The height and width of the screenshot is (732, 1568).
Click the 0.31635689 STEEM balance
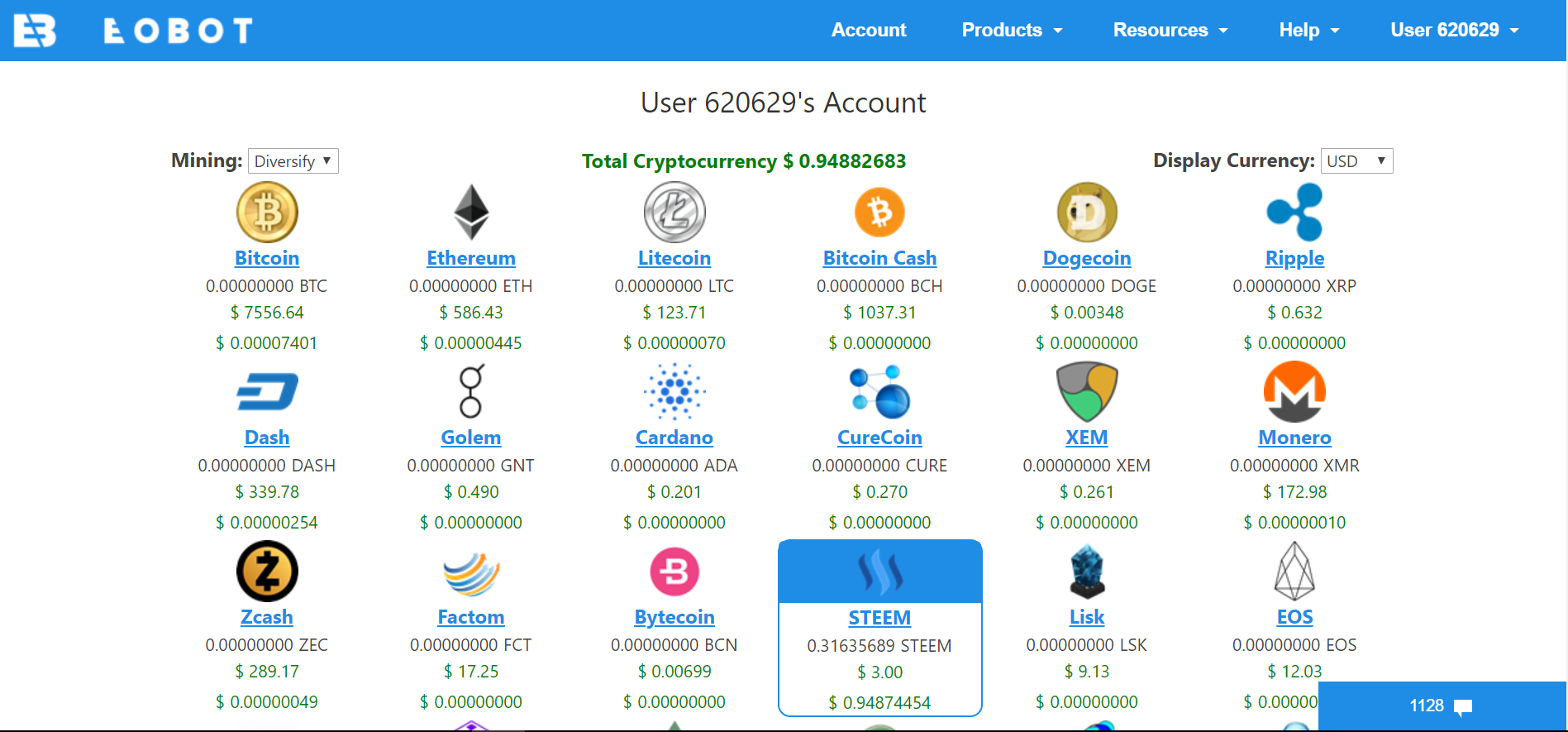pos(879,646)
